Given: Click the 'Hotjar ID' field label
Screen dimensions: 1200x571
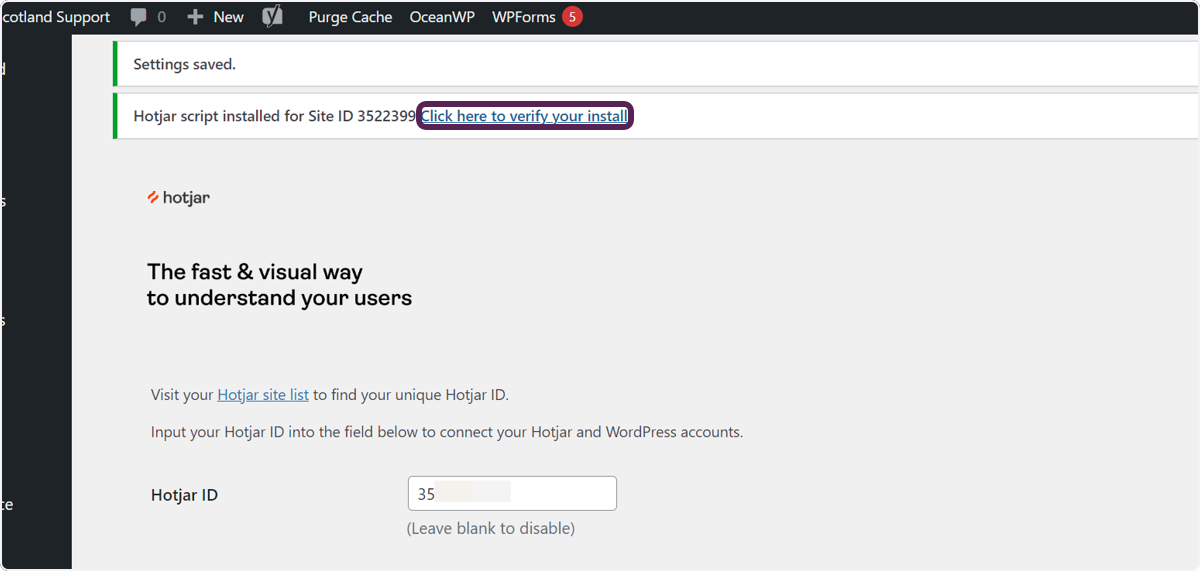Looking at the screenshot, I should [184, 495].
